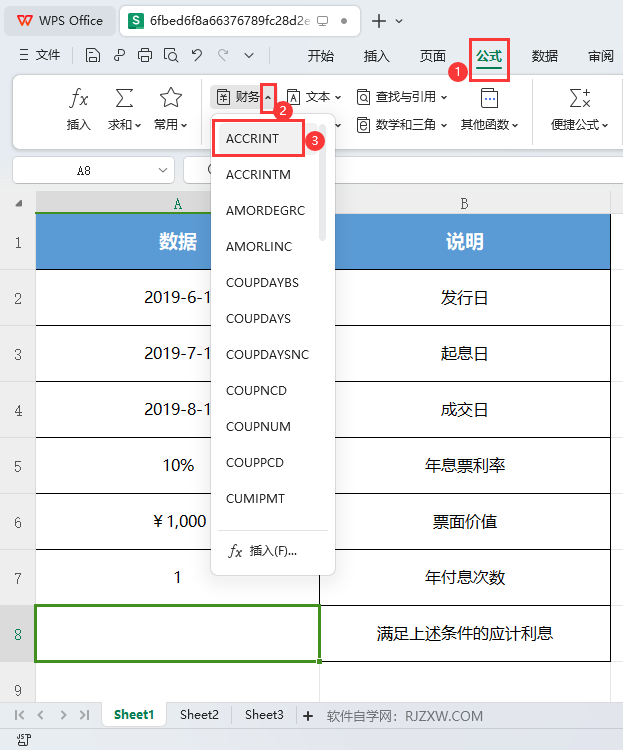Viewport: 623px width, 750px height.
Task: Select COUPDAYBS function
Action: [262, 283]
